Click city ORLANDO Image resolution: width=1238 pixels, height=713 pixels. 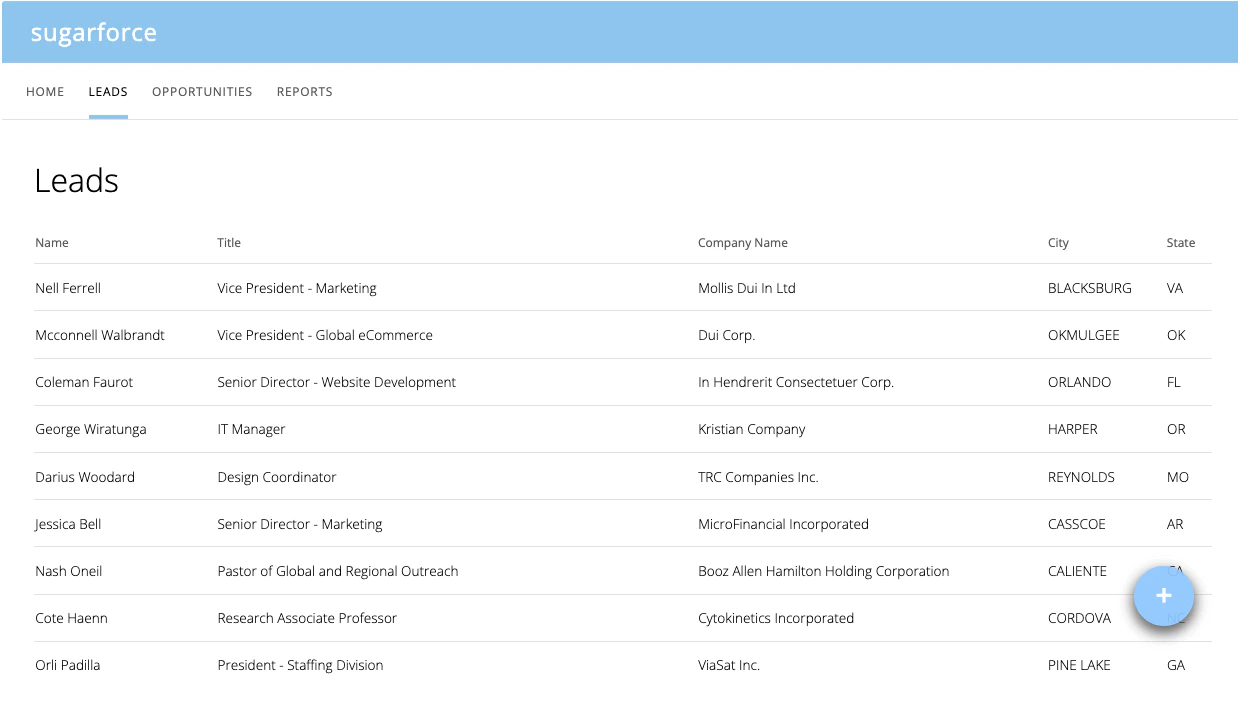[x=1080, y=382]
